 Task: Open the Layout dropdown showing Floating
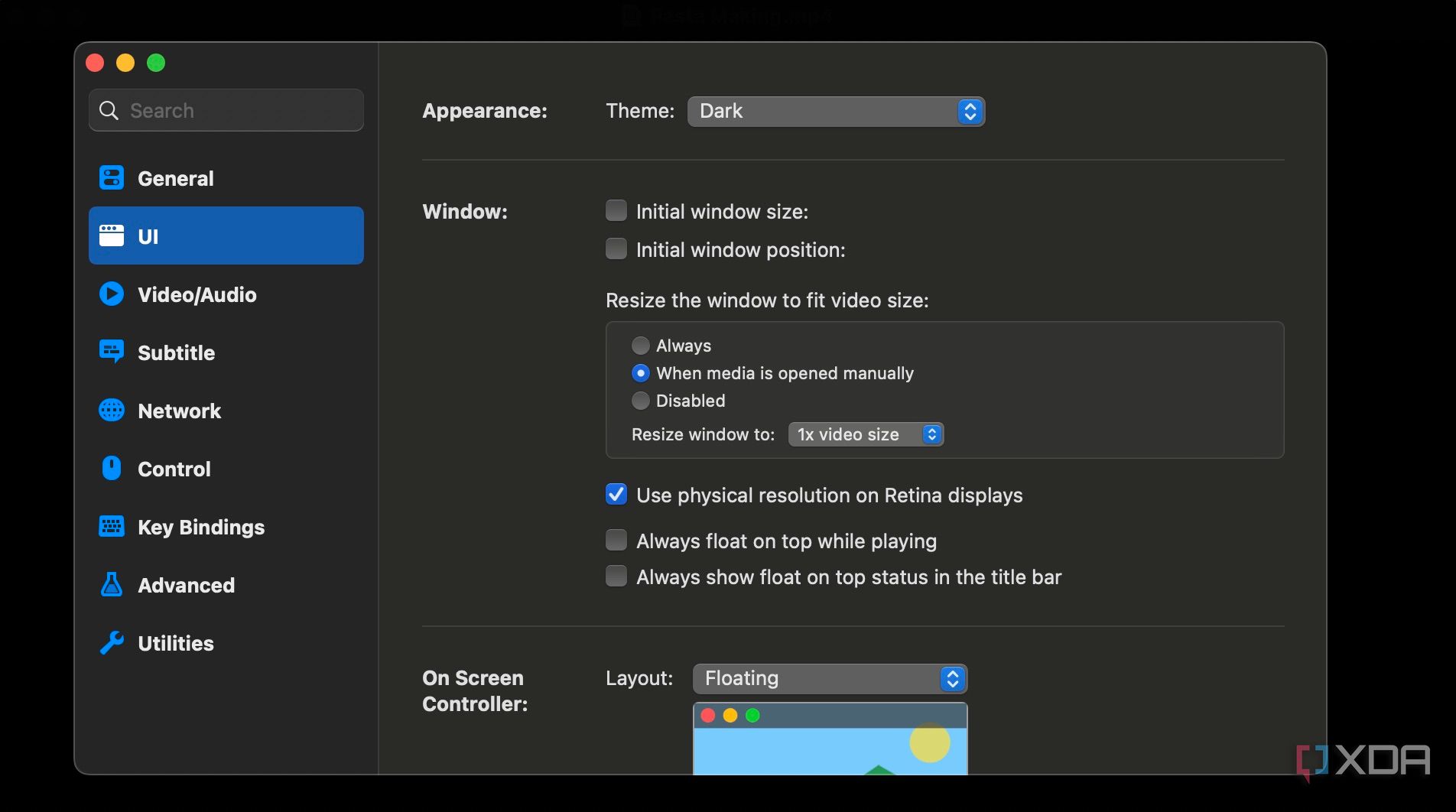[x=830, y=678]
